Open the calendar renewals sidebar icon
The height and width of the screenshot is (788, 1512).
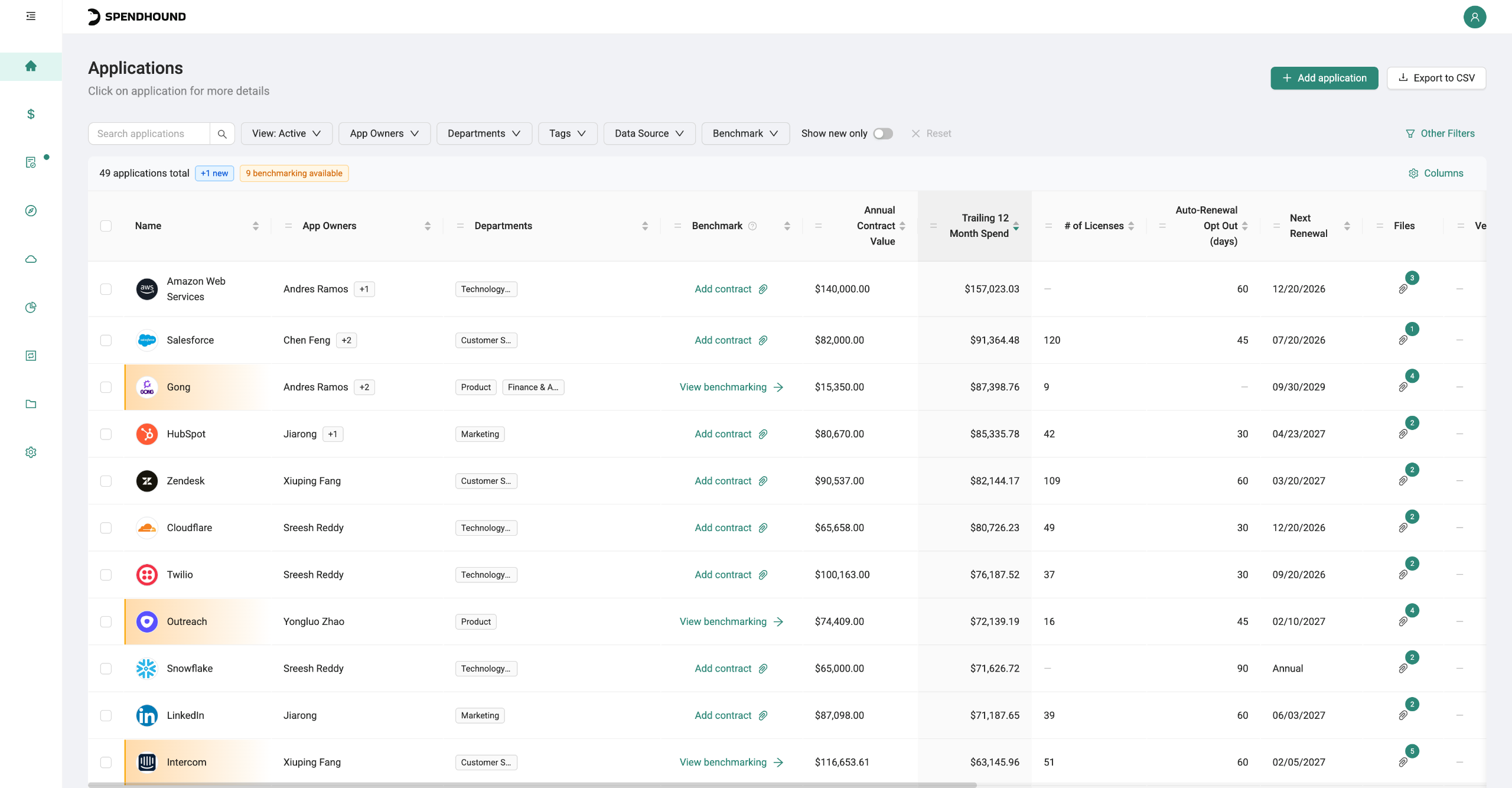pos(31,356)
